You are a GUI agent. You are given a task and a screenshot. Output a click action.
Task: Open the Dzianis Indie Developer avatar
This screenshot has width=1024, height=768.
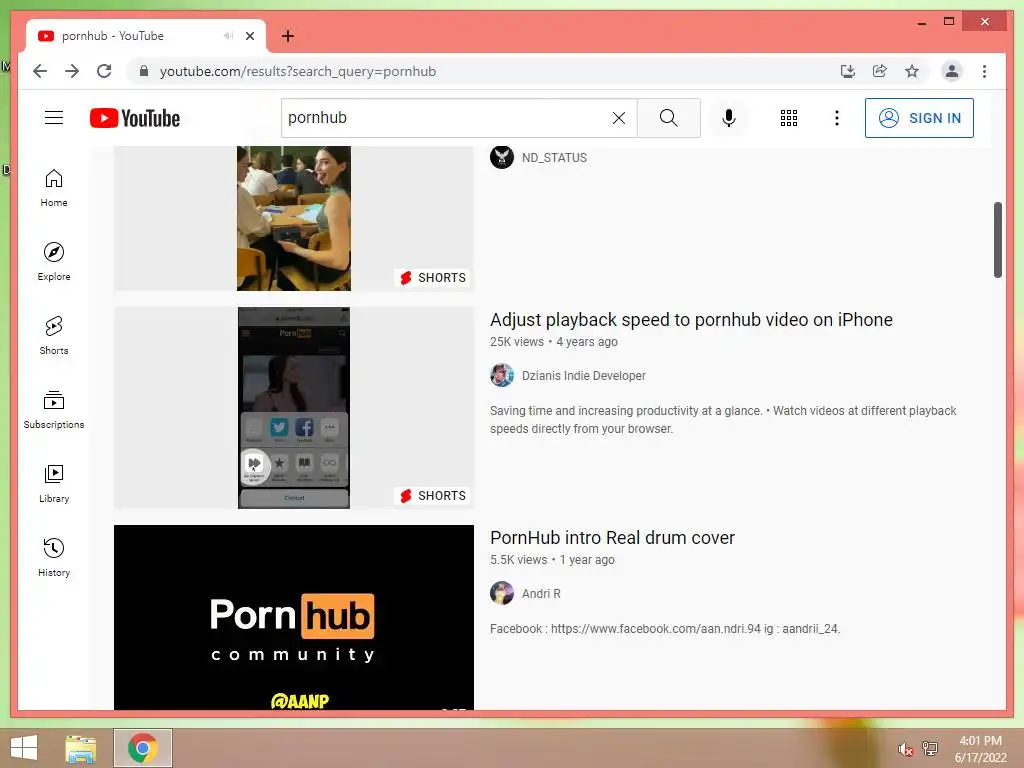click(502, 376)
